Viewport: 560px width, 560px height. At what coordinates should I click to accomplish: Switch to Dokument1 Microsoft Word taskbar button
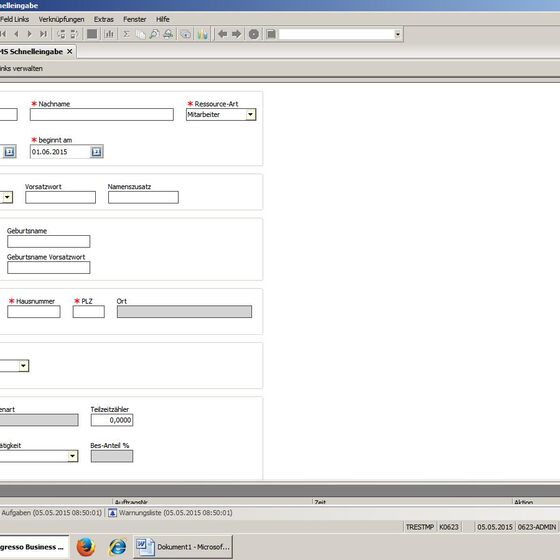(x=183, y=547)
